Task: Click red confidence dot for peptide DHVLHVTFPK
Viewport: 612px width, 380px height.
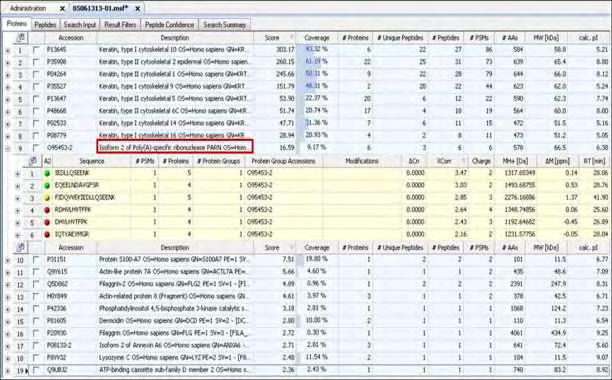Action: [47, 222]
